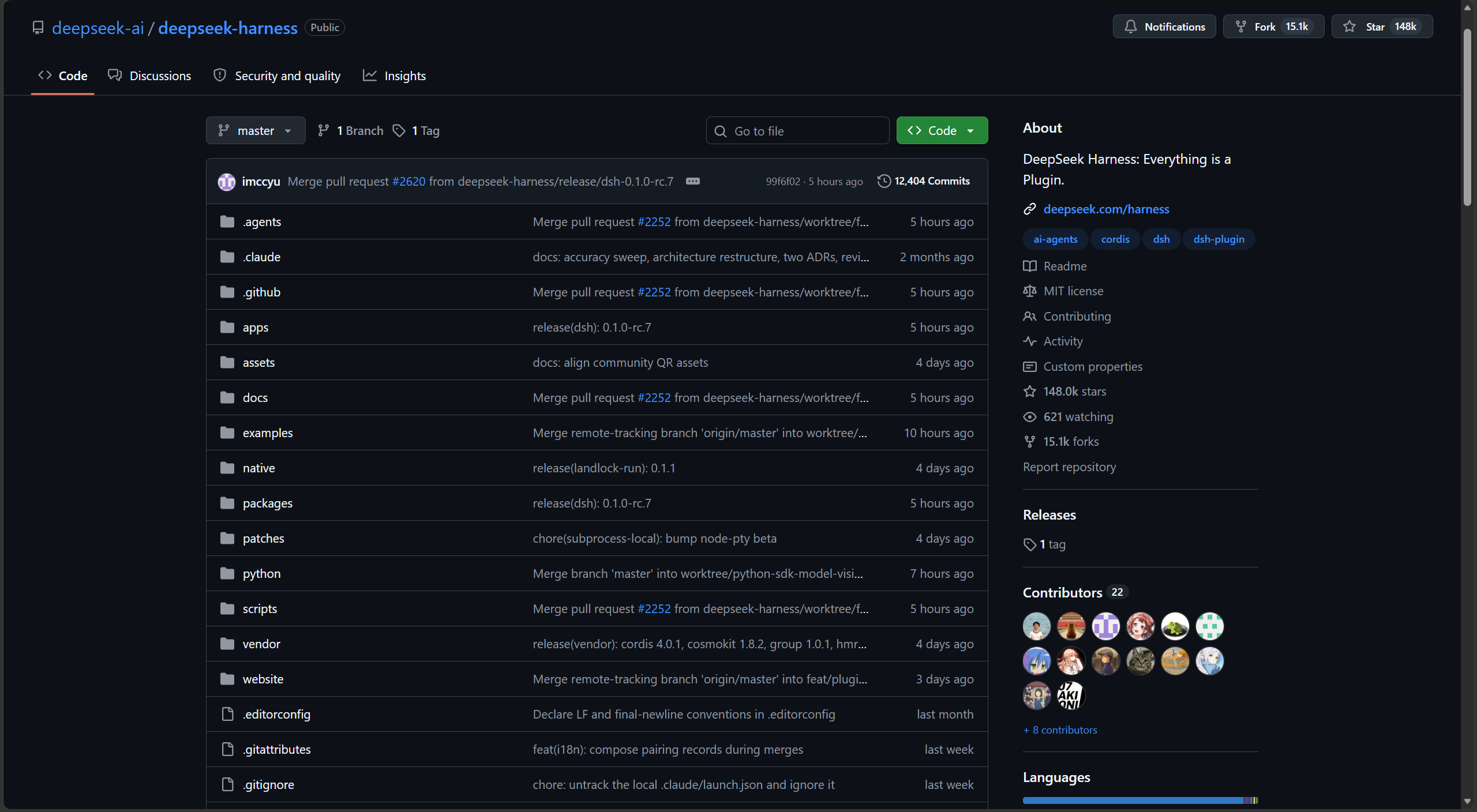
Task: Click the branch icon next to 1 Branch
Action: point(324,131)
